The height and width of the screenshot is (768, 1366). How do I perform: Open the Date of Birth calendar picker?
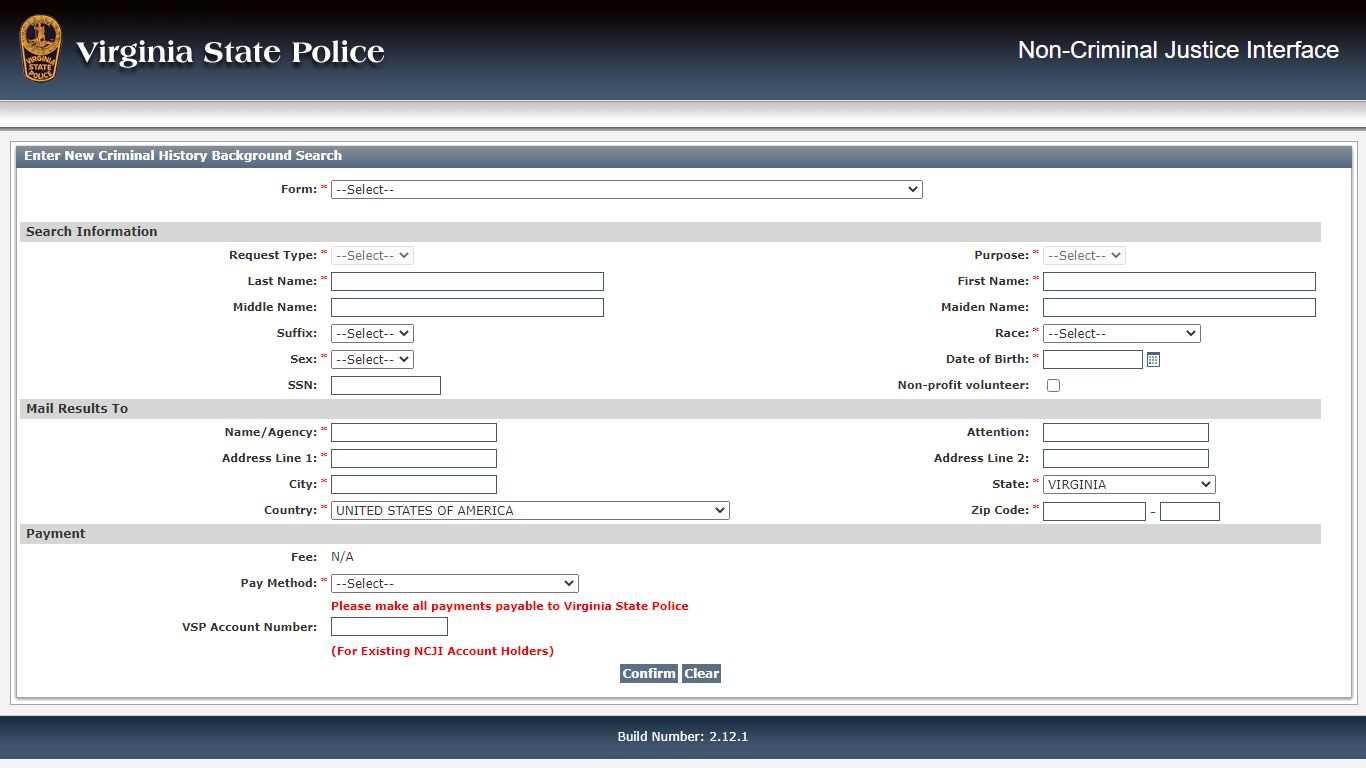pyautogui.click(x=1153, y=360)
